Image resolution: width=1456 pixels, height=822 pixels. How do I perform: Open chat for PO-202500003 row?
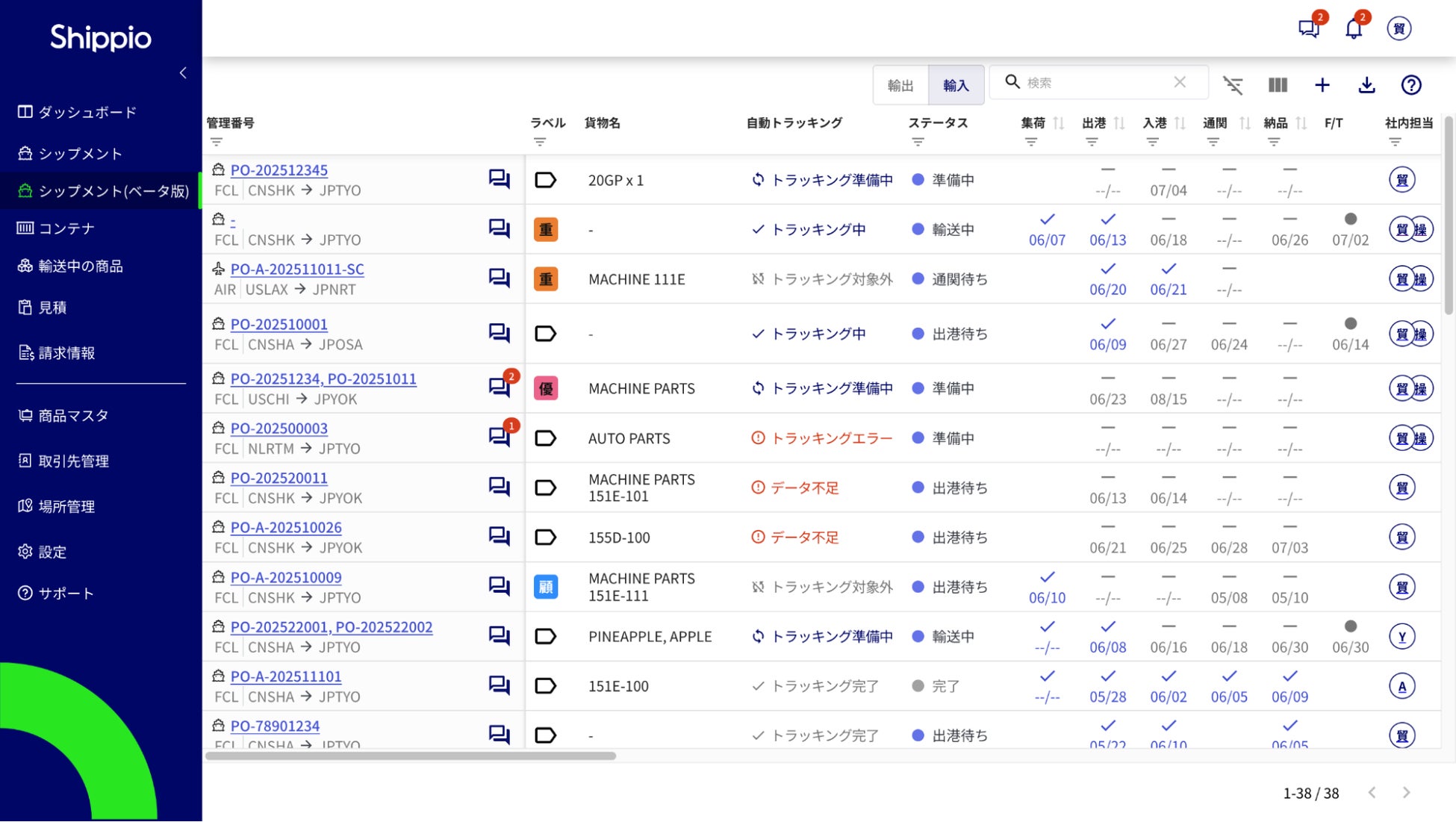pyautogui.click(x=499, y=437)
